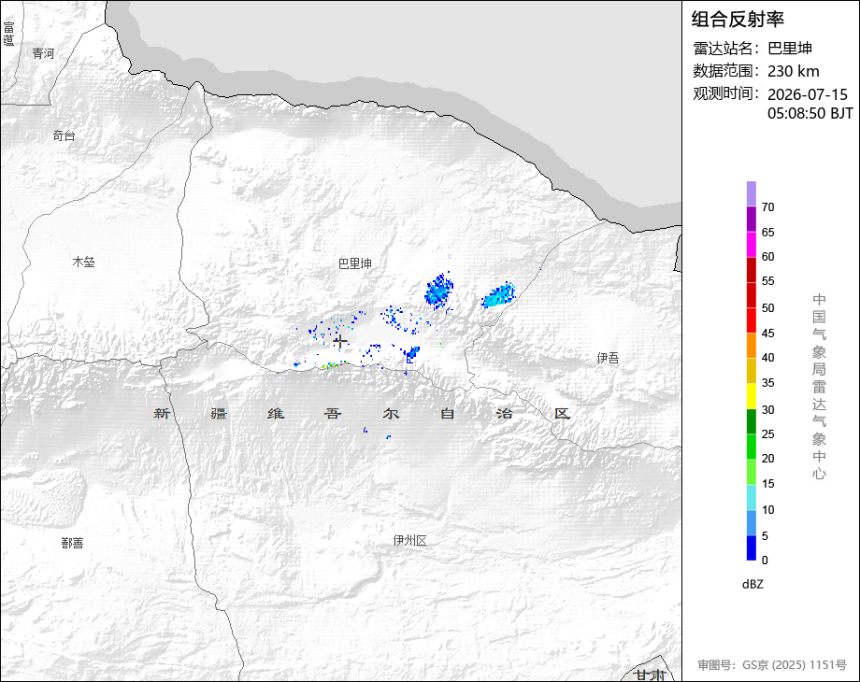Click the radar station crosshair marker
Image resolution: width=860 pixels, height=682 pixels.
tap(340, 341)
